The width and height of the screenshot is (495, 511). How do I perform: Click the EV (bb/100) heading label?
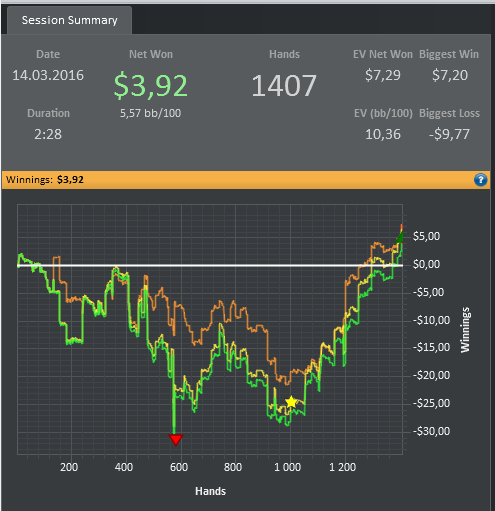pos(383,113)
